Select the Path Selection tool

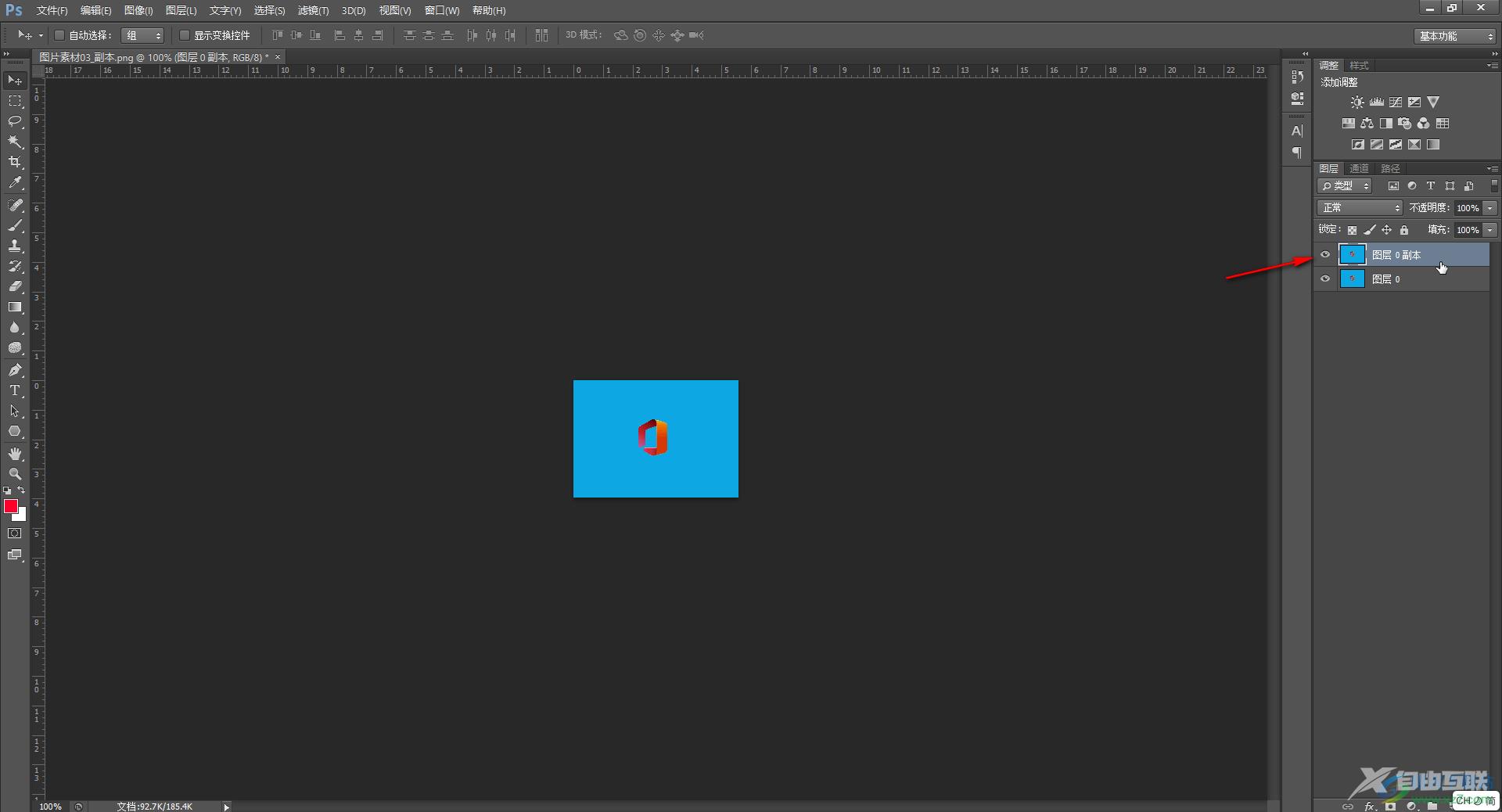pyautogui.click(x=15, y=411)
